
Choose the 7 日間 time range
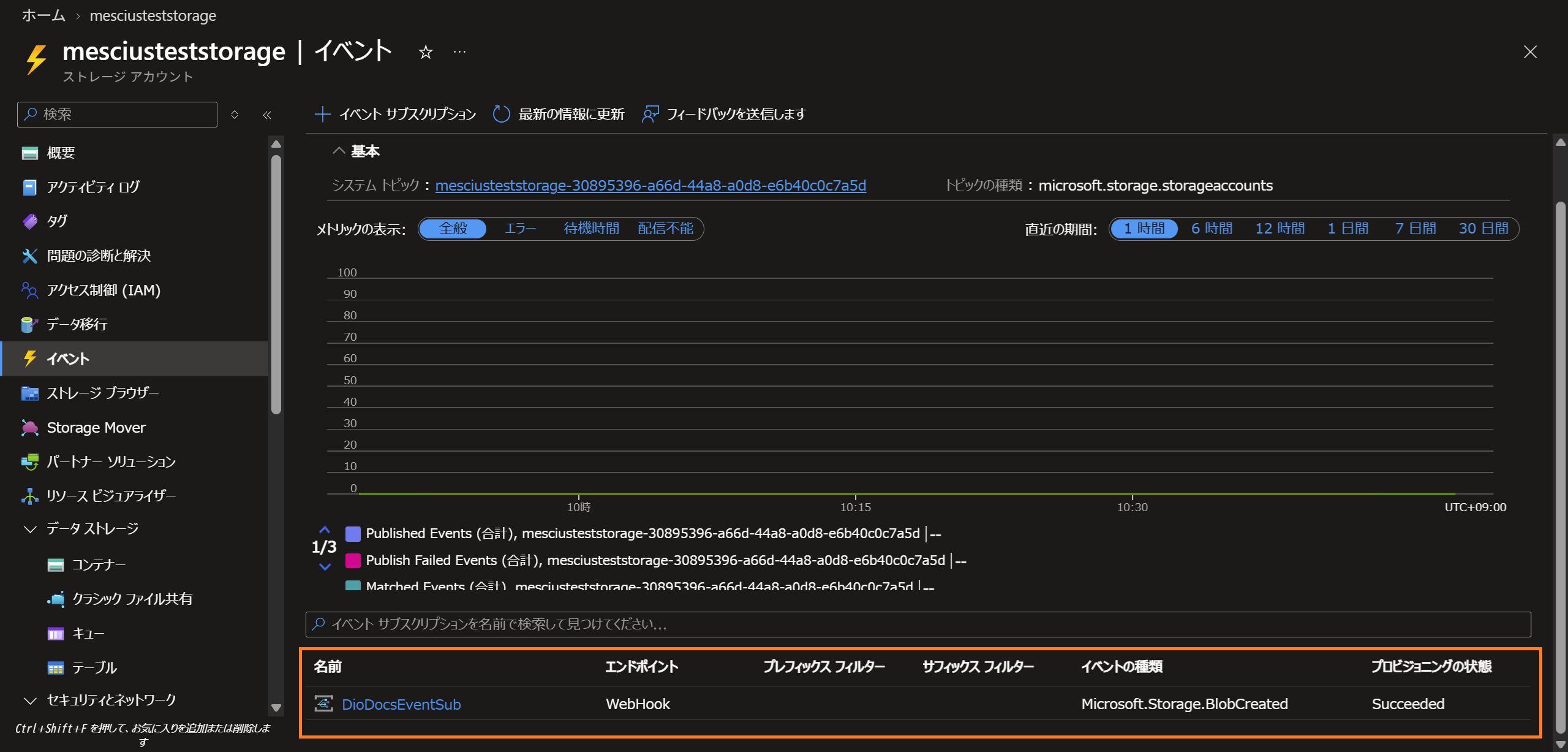(x=1415, y=229)
